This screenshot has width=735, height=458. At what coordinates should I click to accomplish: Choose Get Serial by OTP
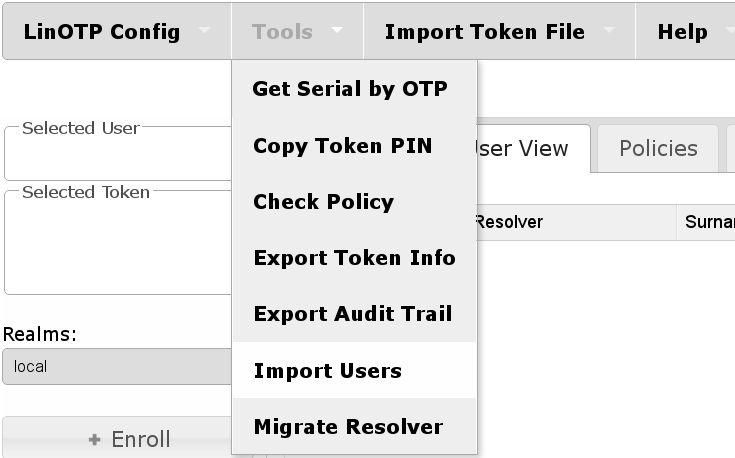pos(350,89)
